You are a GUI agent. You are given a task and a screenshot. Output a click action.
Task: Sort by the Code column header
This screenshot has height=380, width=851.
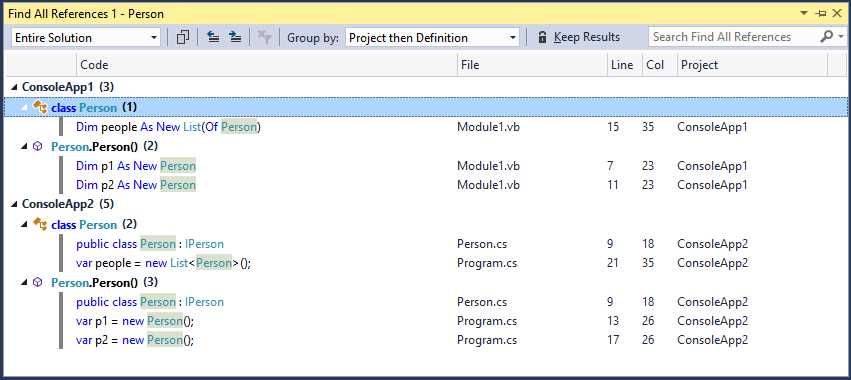click(266, 65)
